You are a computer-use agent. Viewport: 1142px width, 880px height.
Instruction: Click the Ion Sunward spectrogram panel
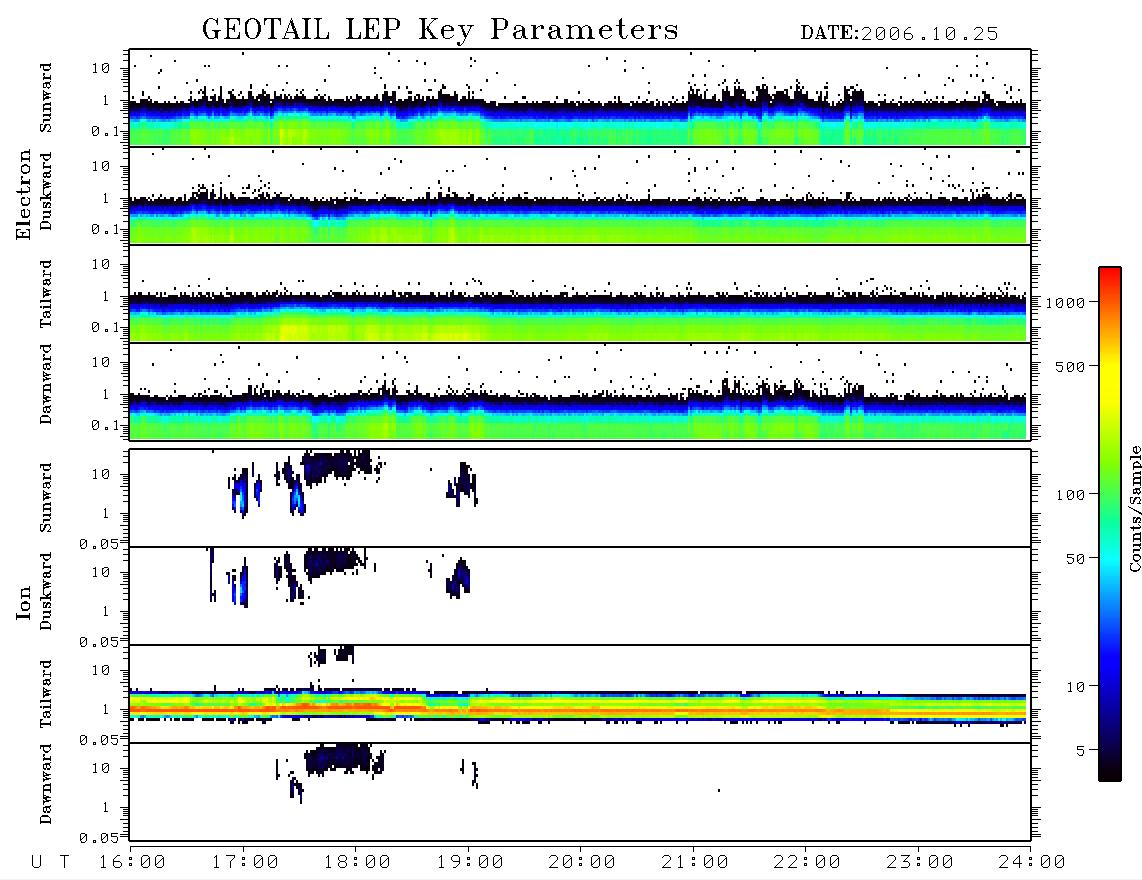click(x=580, y=498)
